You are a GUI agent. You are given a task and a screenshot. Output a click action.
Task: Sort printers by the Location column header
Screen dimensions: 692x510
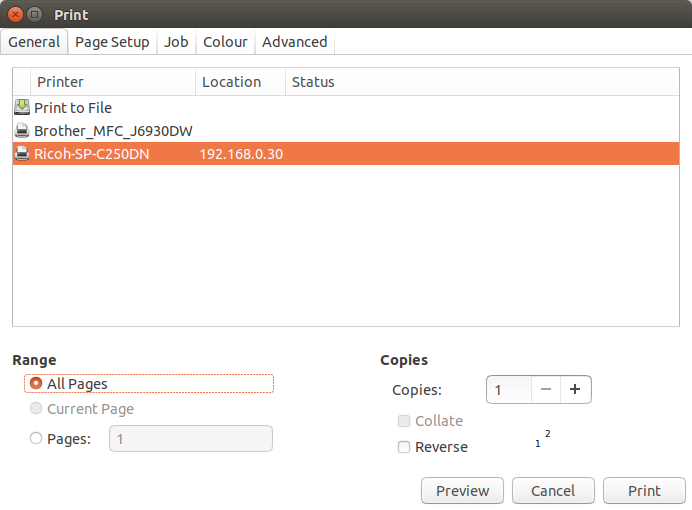pyautogui.click(x=231, y=82)
